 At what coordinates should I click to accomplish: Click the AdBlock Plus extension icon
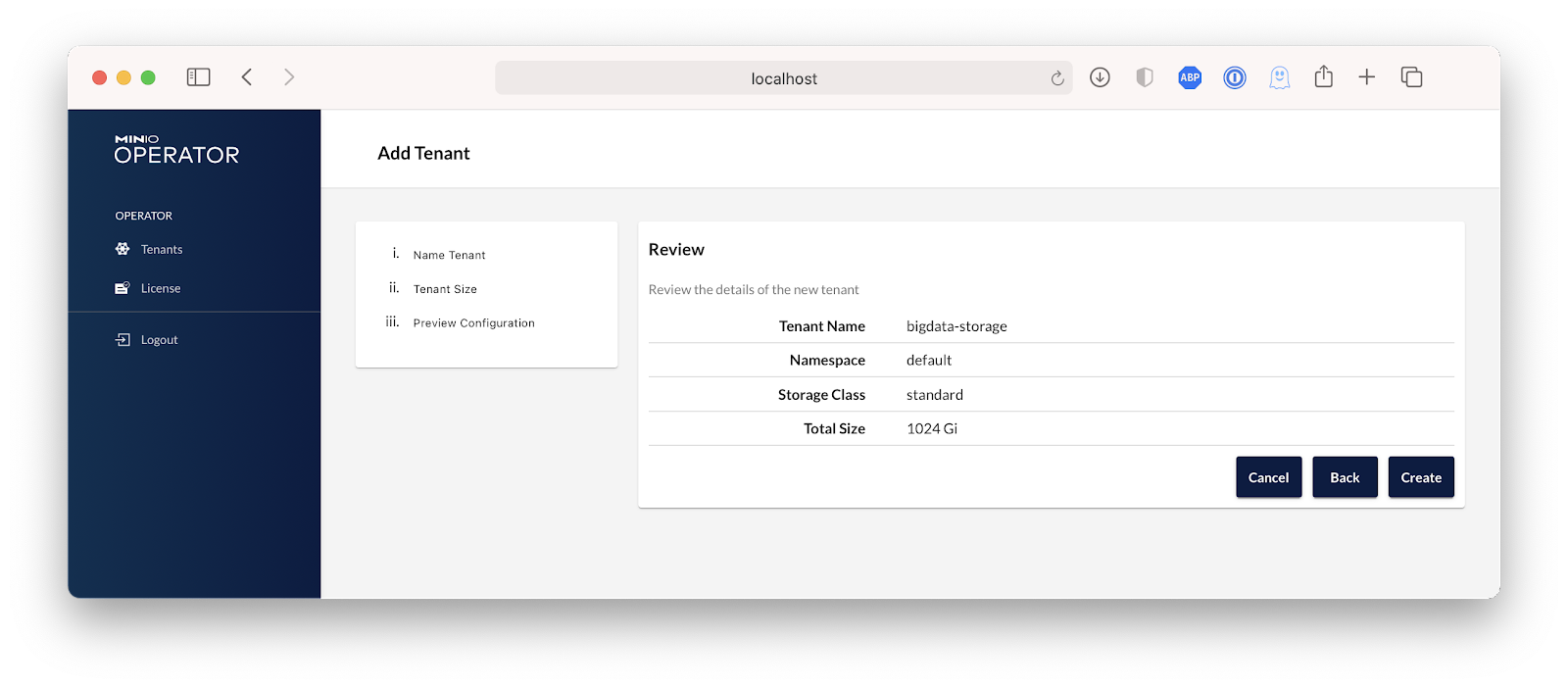pyautogui.click(x=1190, y=77)
